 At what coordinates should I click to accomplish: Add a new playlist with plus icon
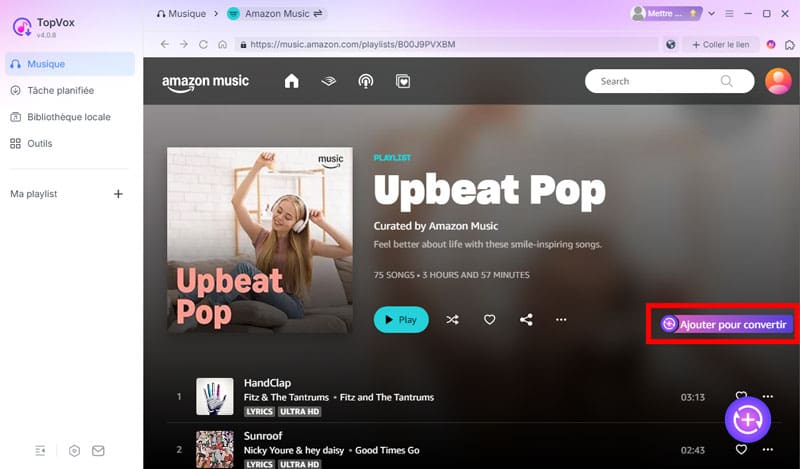click(x=118, y=194)
